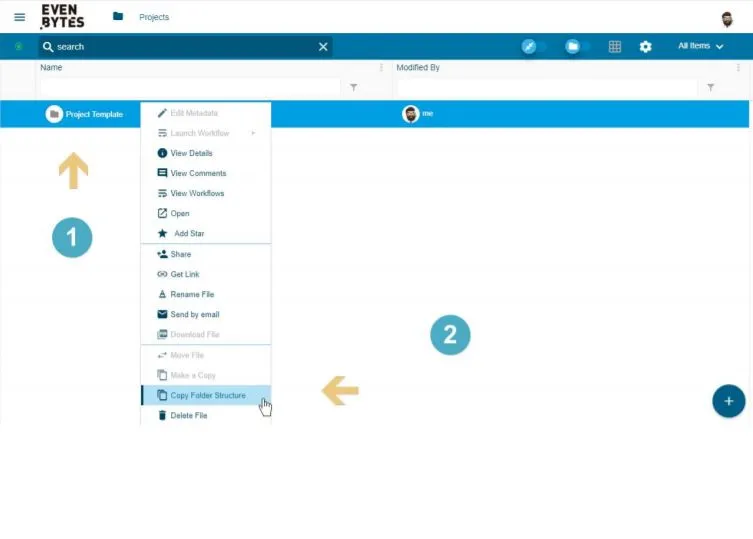Choose Edit Metadata in context menu

[206, 113]
